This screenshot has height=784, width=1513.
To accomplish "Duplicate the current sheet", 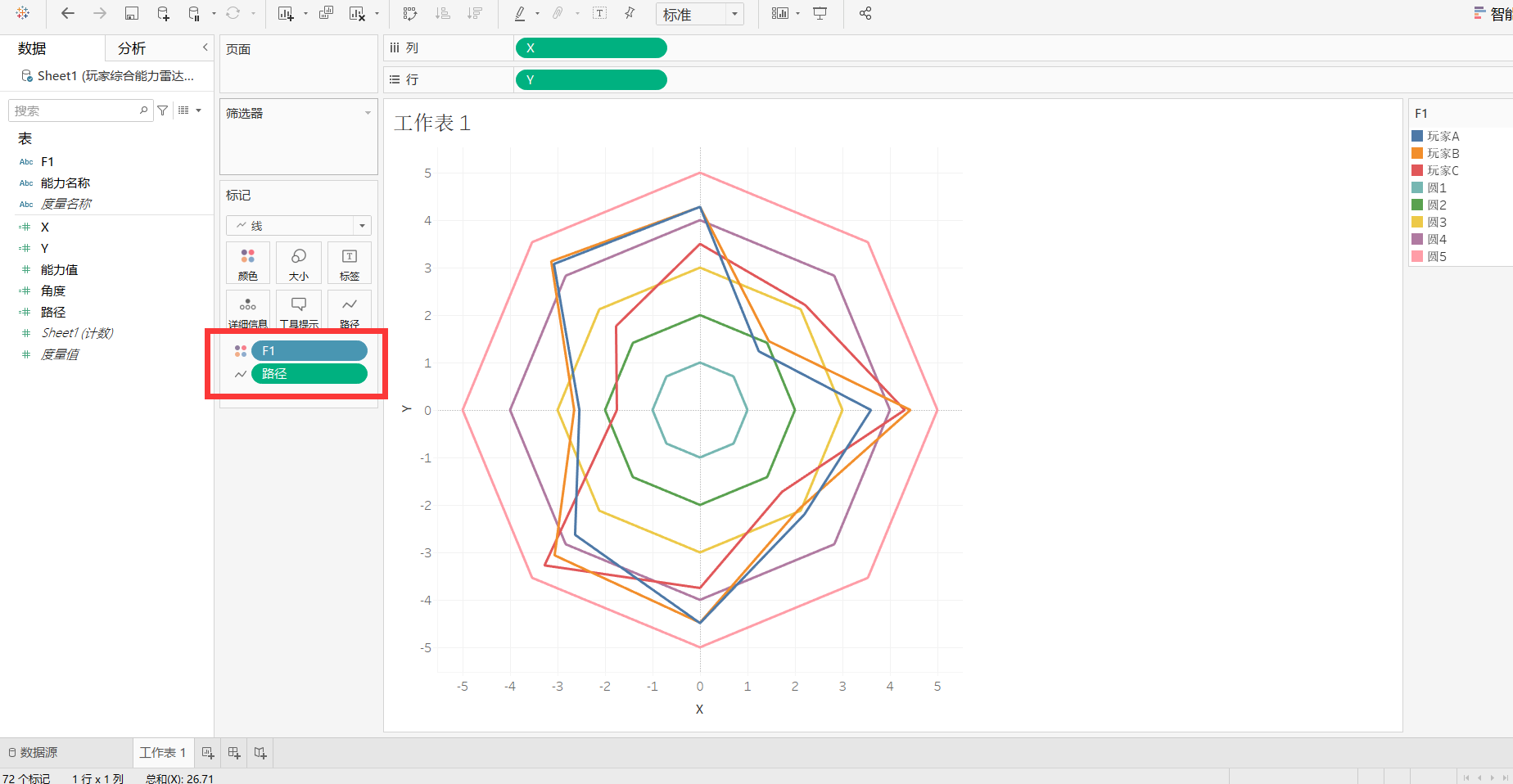I will click(326, 13).
